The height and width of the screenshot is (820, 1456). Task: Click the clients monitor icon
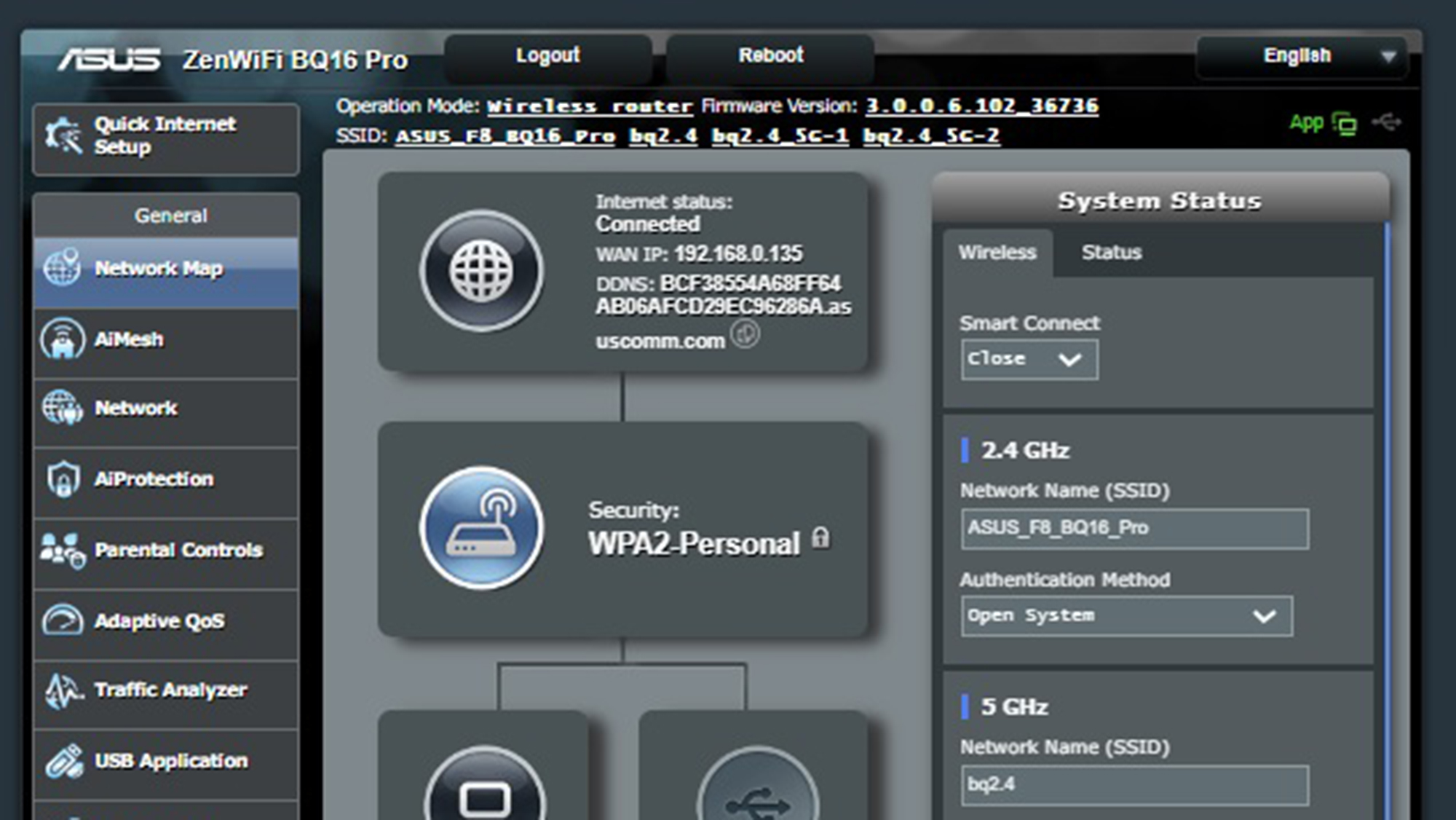[x=485, y=783]
